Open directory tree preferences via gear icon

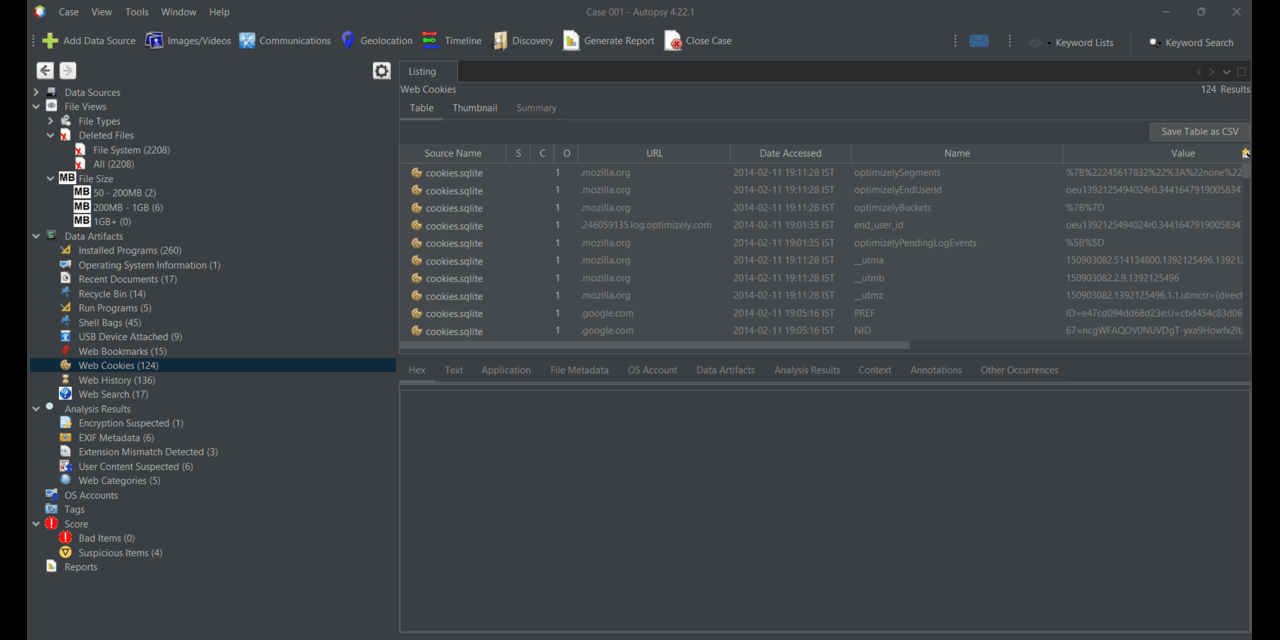click(381, 70)
